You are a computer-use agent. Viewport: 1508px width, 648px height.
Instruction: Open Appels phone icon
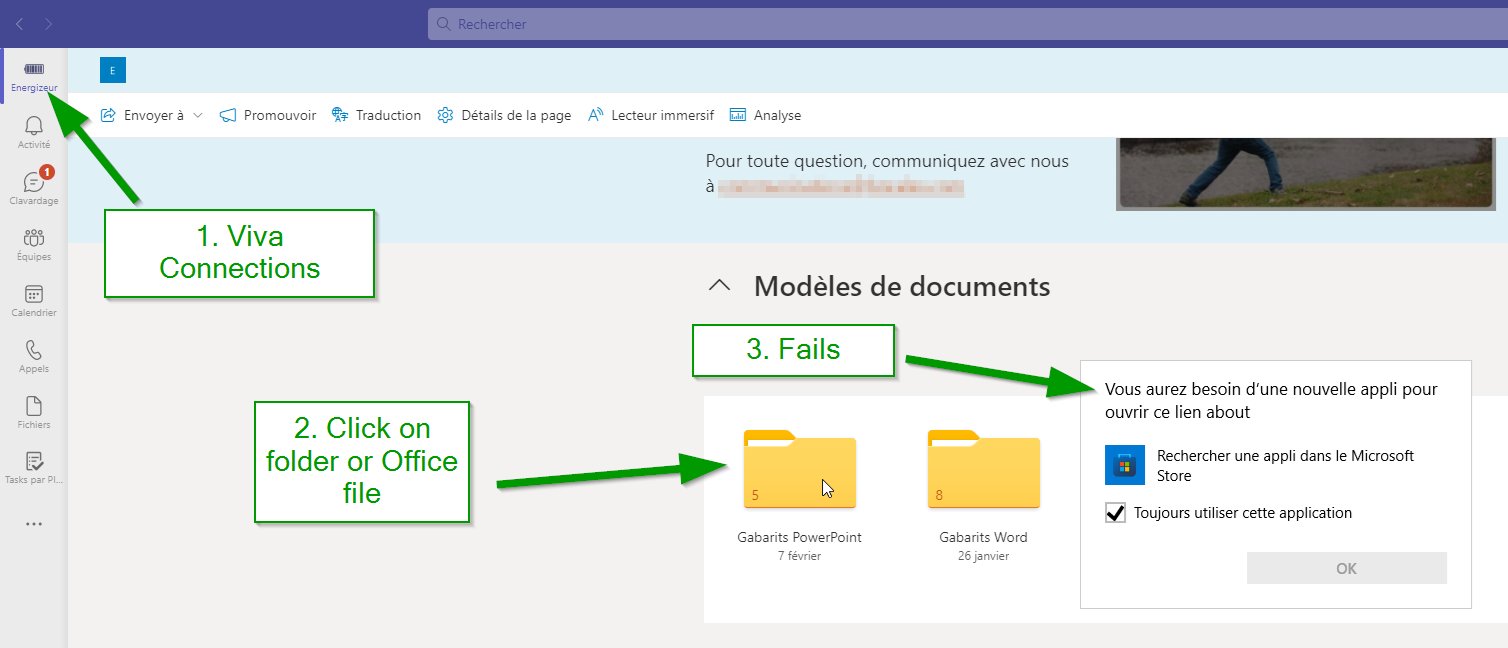34,356
